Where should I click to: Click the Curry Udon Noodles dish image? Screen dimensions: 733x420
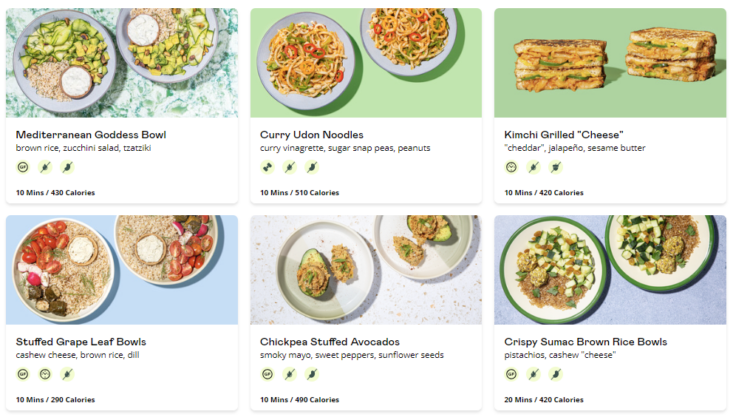(366, 63)
